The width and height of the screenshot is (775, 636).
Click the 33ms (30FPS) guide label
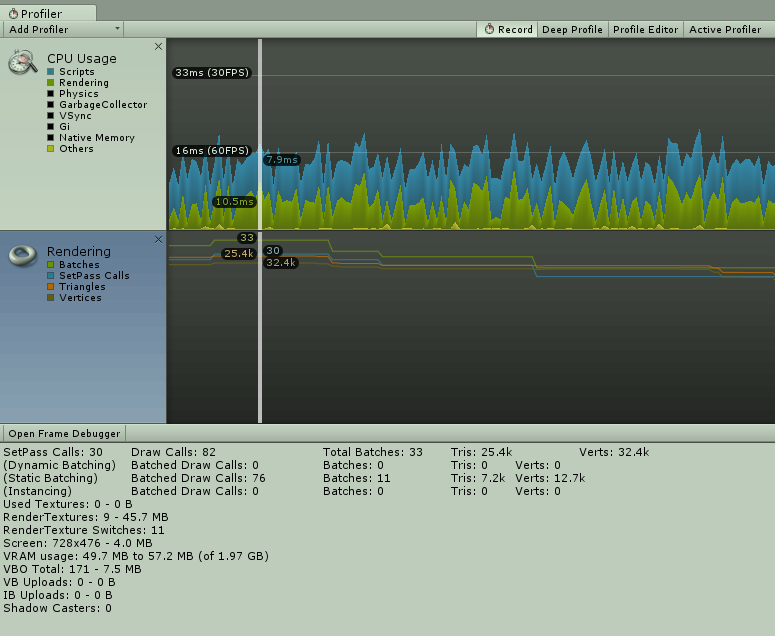click(212, 73)
